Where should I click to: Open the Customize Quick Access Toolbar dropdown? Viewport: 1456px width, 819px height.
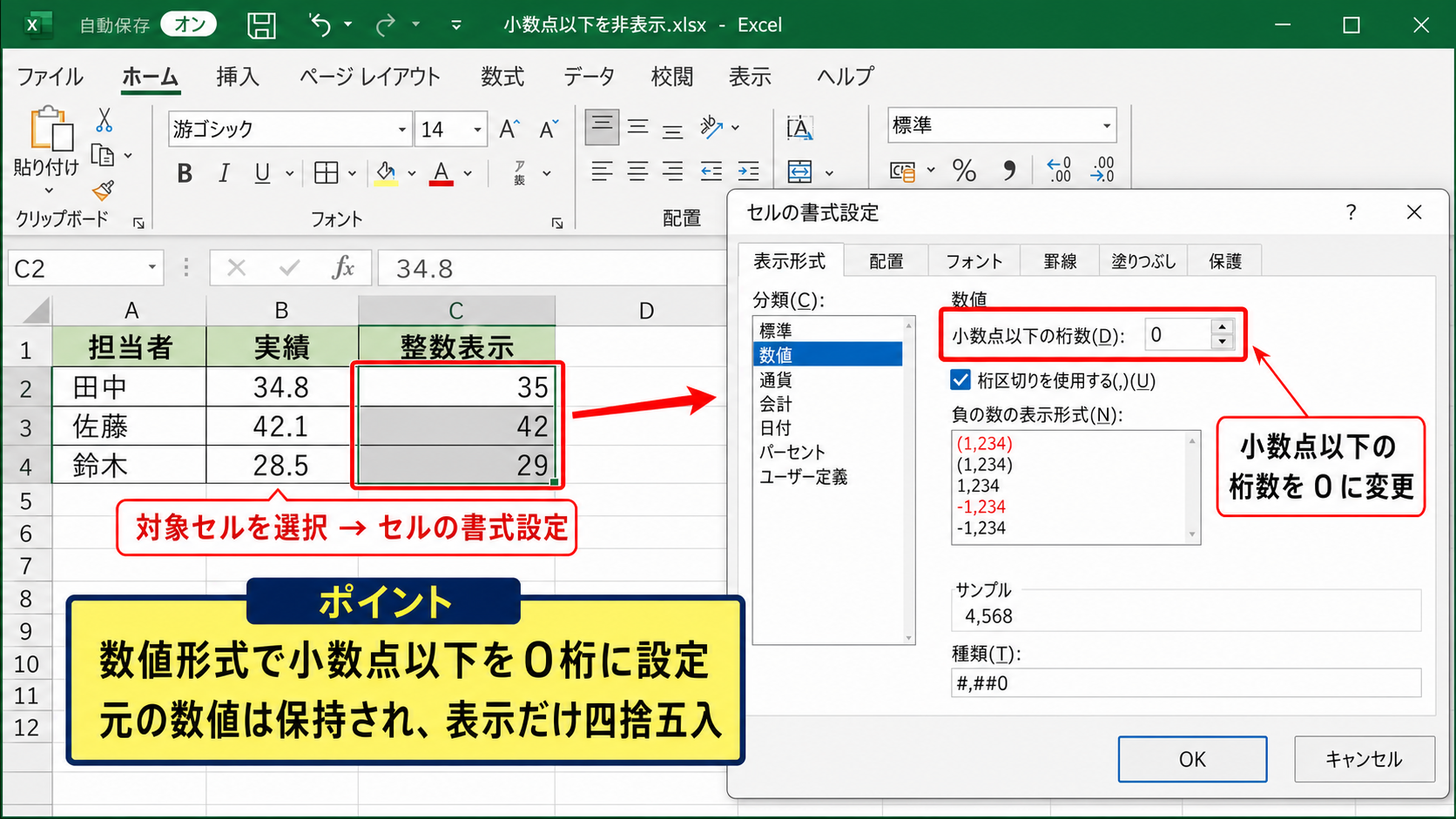coord(455,25)
